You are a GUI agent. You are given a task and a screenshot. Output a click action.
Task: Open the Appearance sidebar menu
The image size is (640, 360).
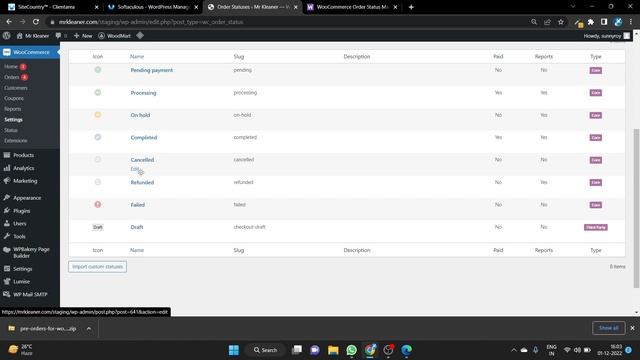click(x=27, y=198)
